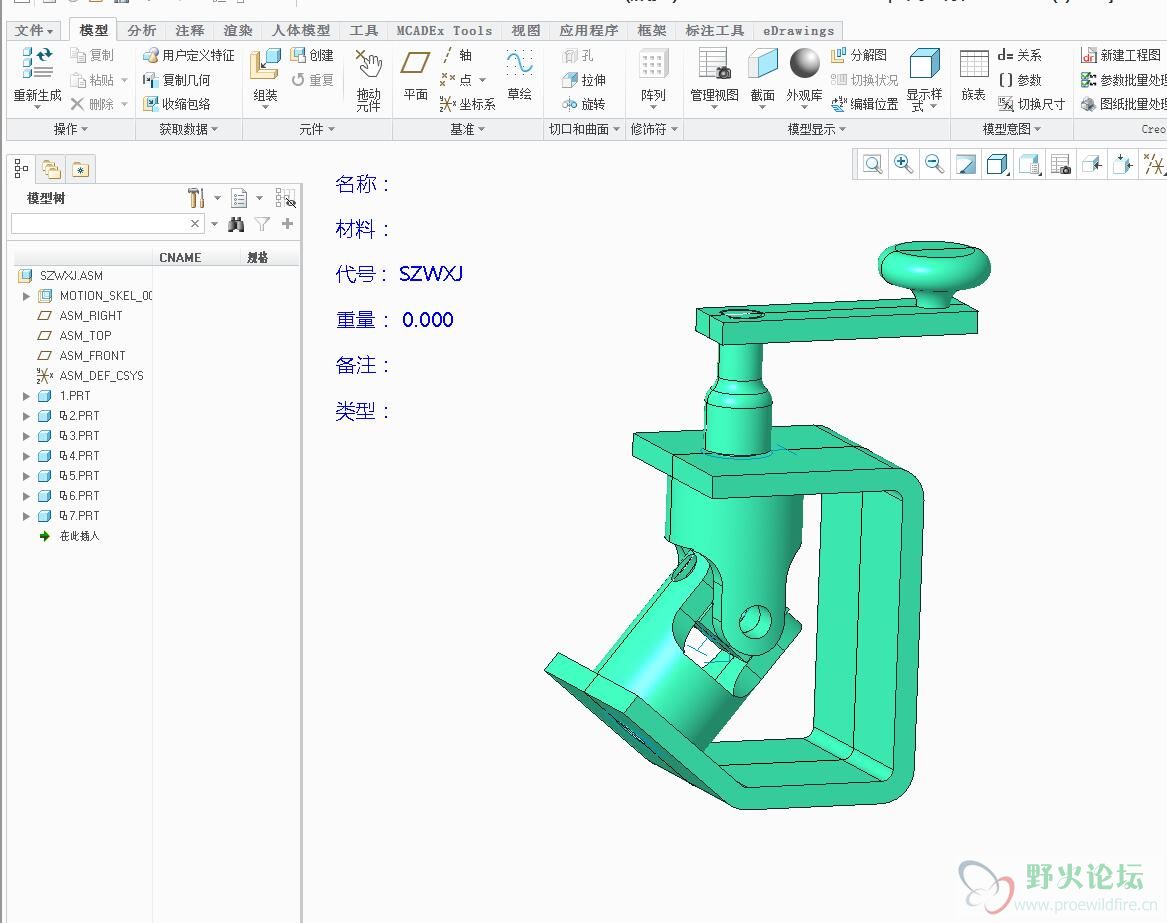Screen dimensions: 1167x923
Task: Switch to the MCADEx Tools tab
Action: [444, 31]
